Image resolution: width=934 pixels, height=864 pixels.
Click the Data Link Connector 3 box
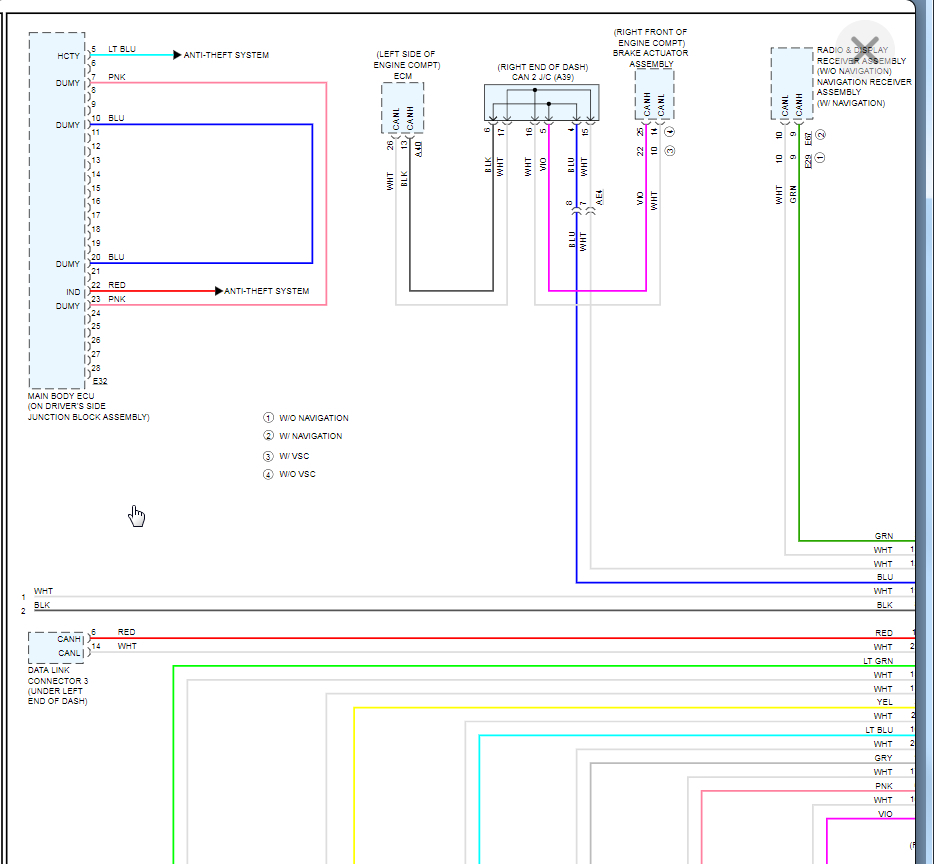(x=57, y=647)
